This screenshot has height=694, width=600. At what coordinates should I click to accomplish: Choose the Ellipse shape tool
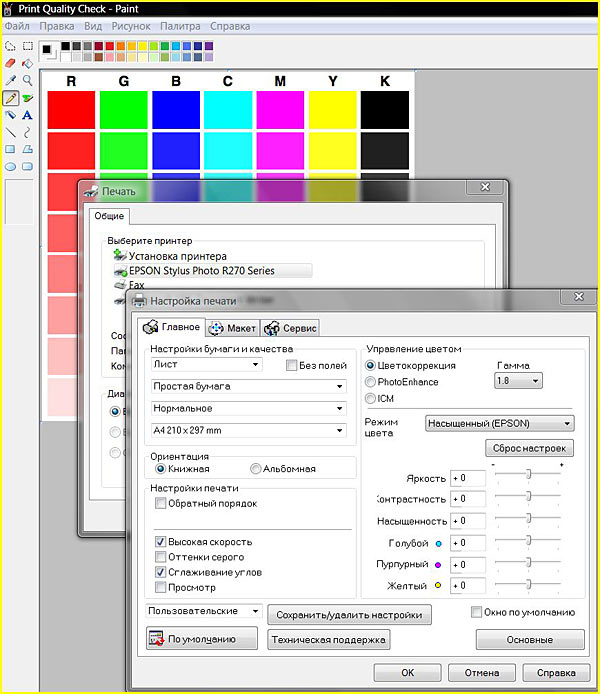[x=11, y=166]
